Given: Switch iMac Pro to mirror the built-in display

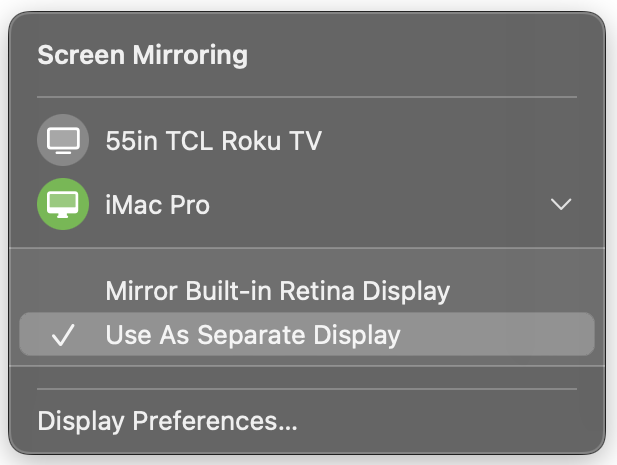Looking at the screenshot, I should coord(277,292).
